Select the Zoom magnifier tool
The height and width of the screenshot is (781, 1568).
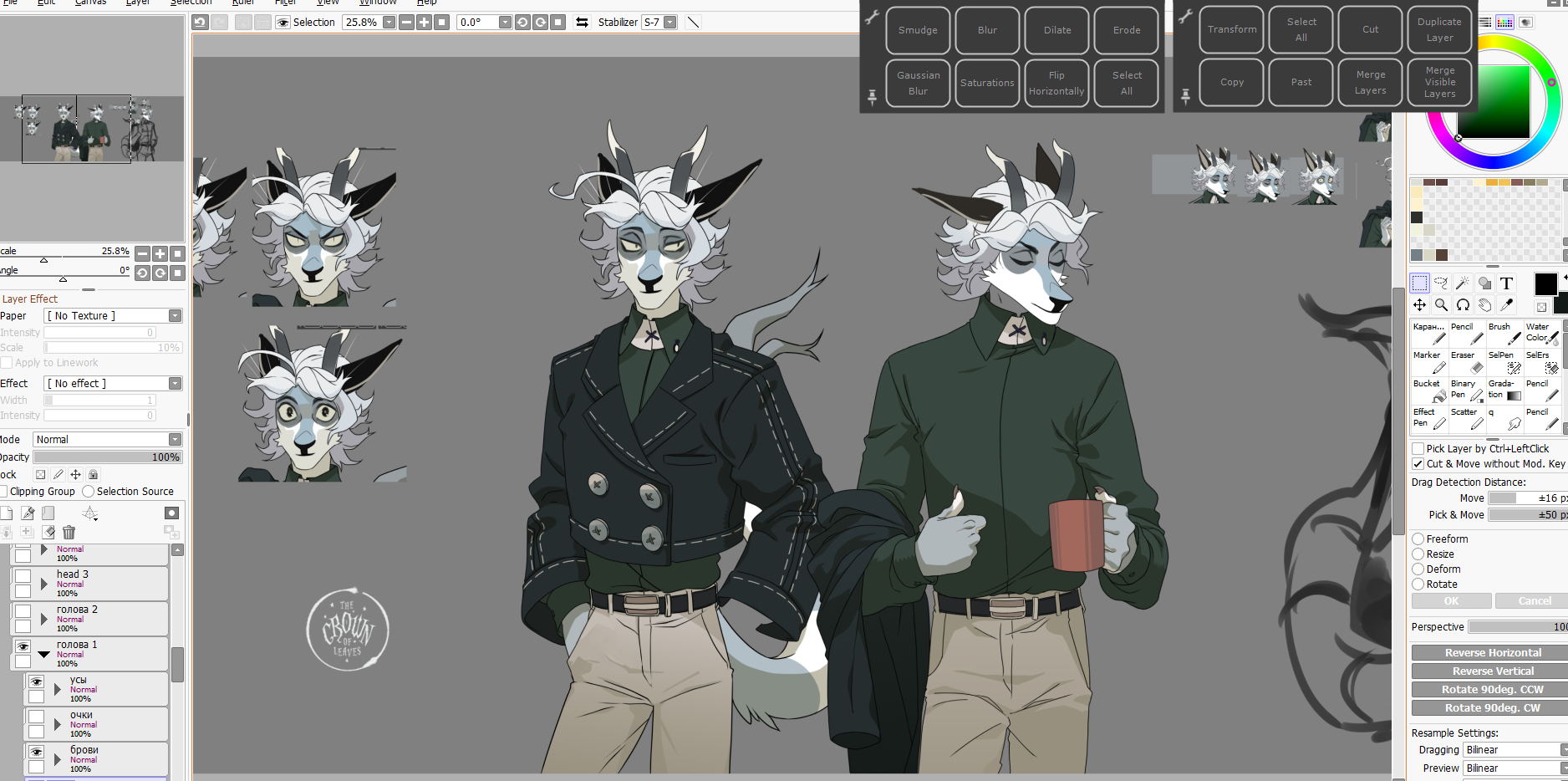(x=1441, y=305)
